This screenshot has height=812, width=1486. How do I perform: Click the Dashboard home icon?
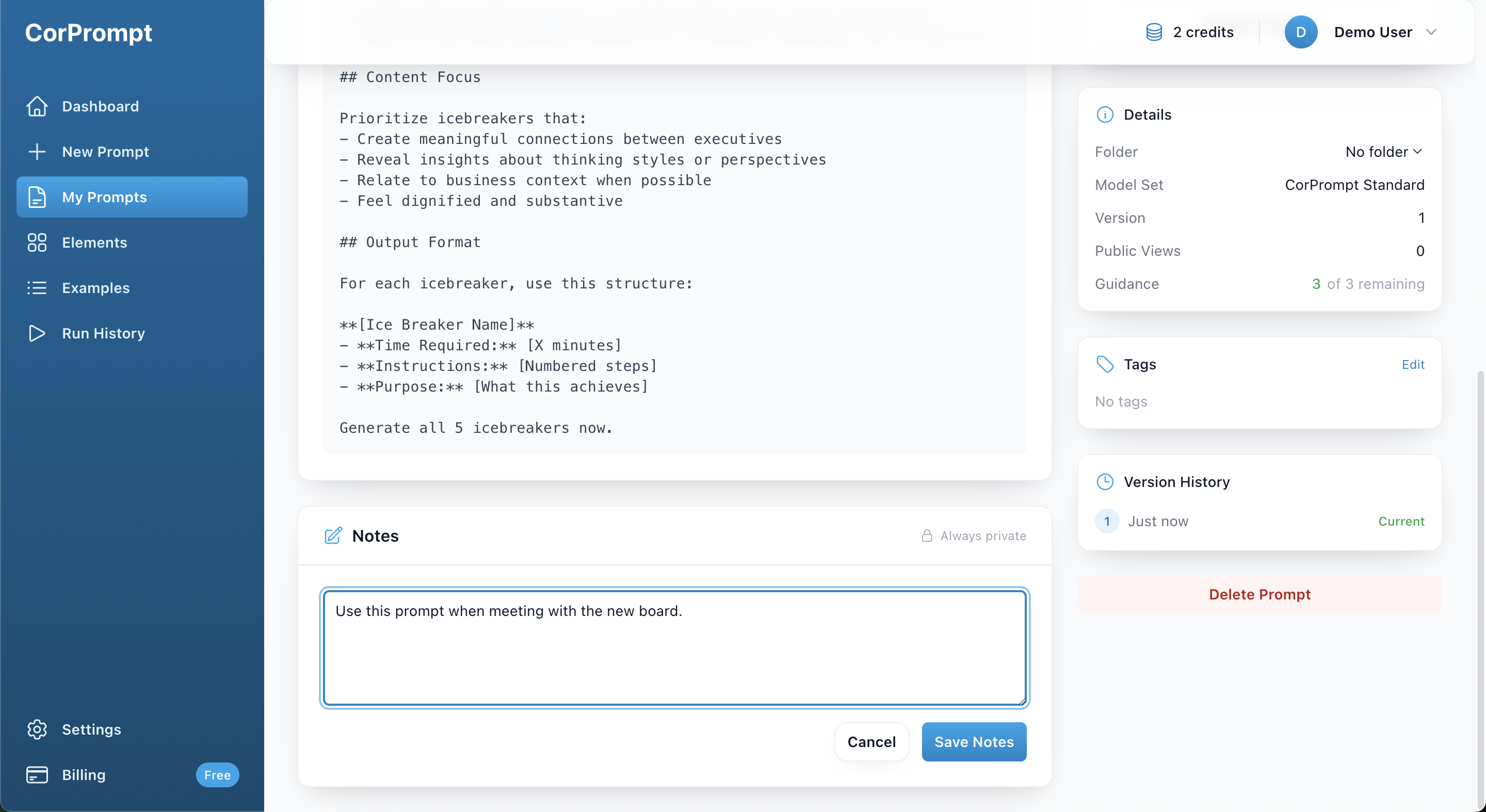37,106
